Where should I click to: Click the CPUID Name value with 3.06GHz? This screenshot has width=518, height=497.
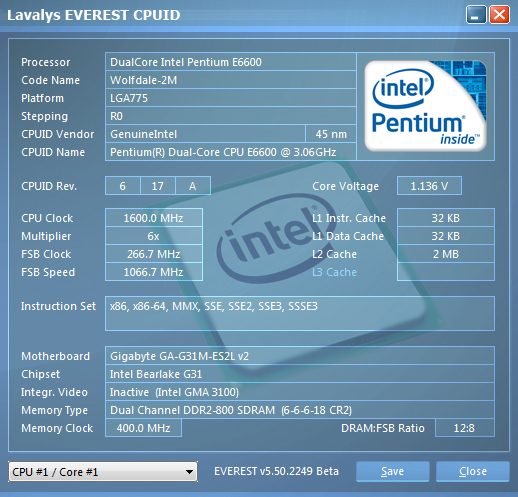click(x=231, y=152)
